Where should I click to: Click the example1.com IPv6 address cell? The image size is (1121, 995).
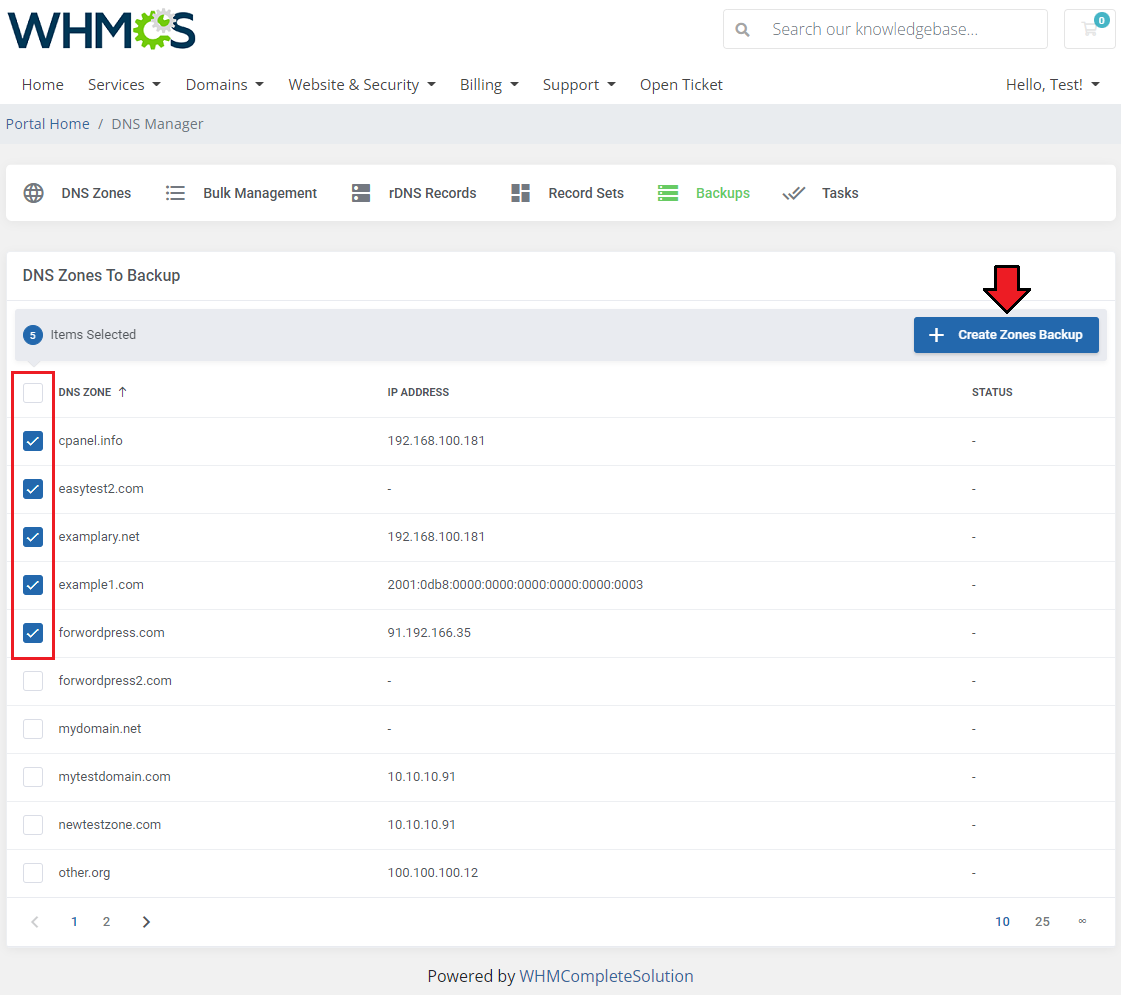515,584
